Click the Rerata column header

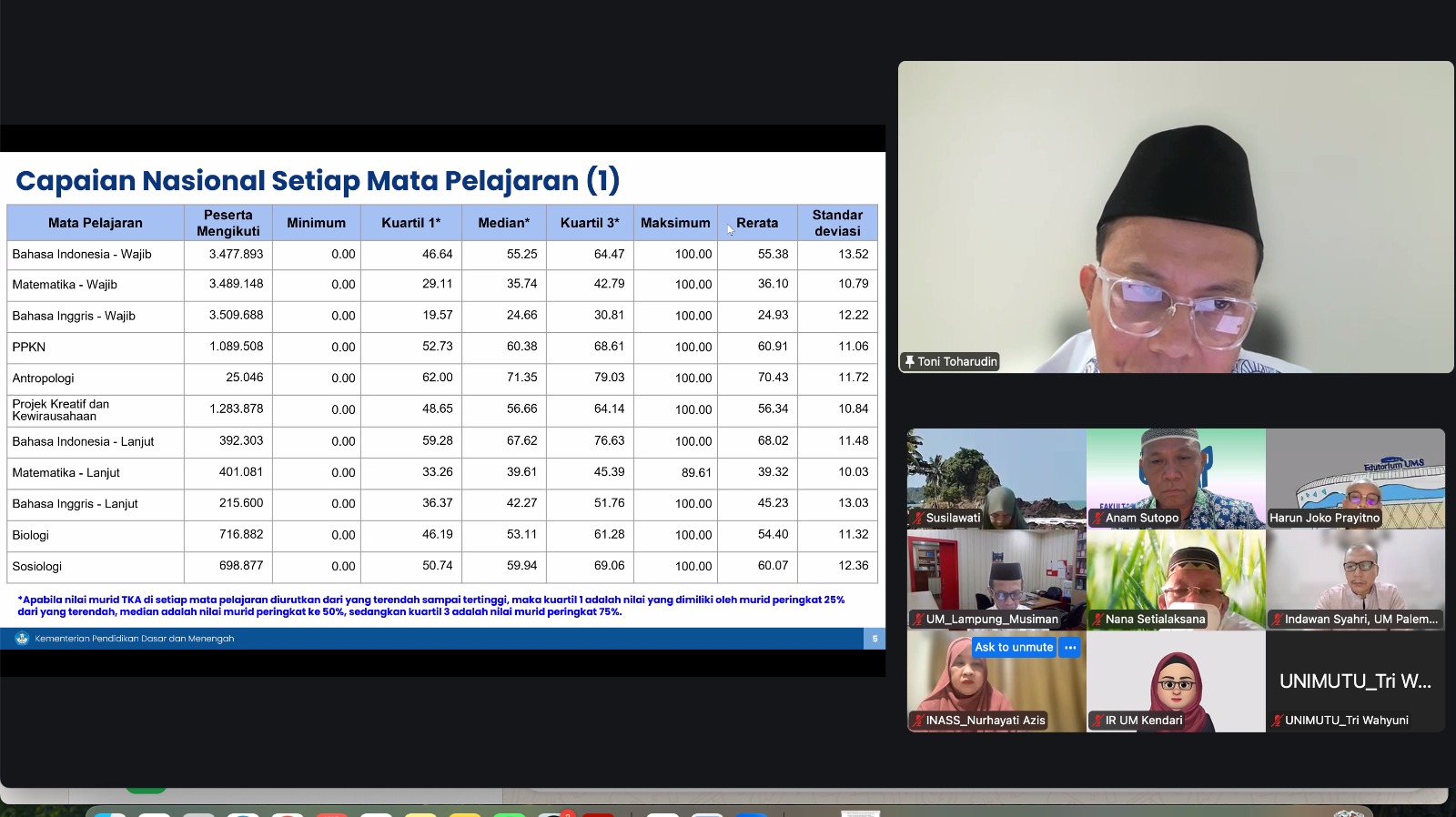(757, 223)
